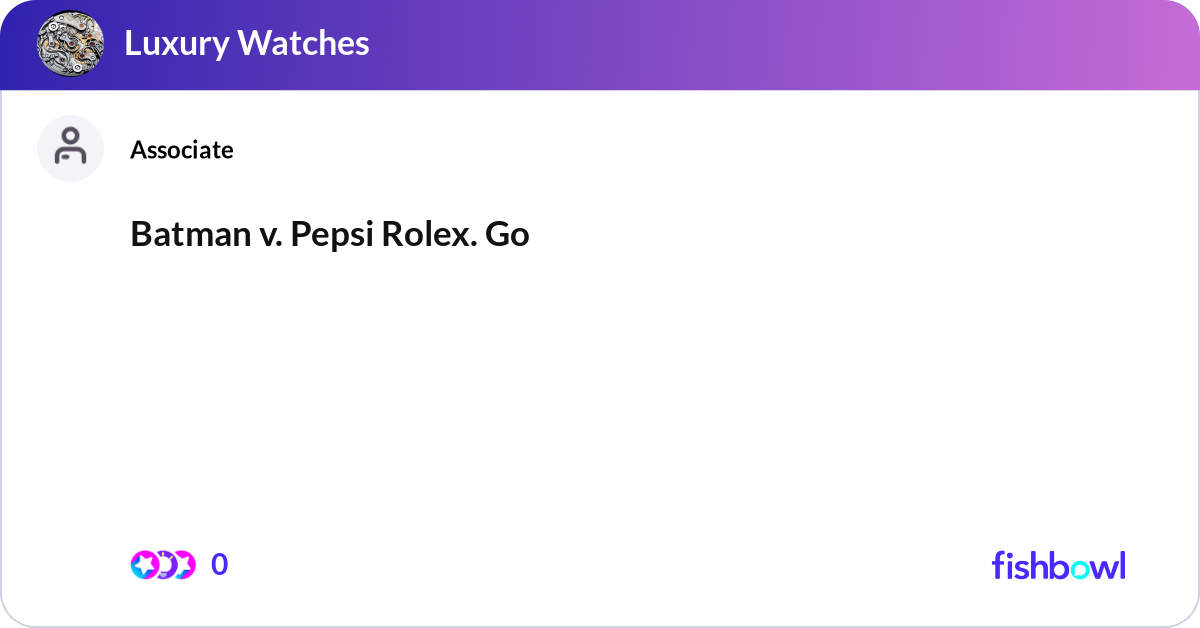Select the Associate author label

coord(181,150)
